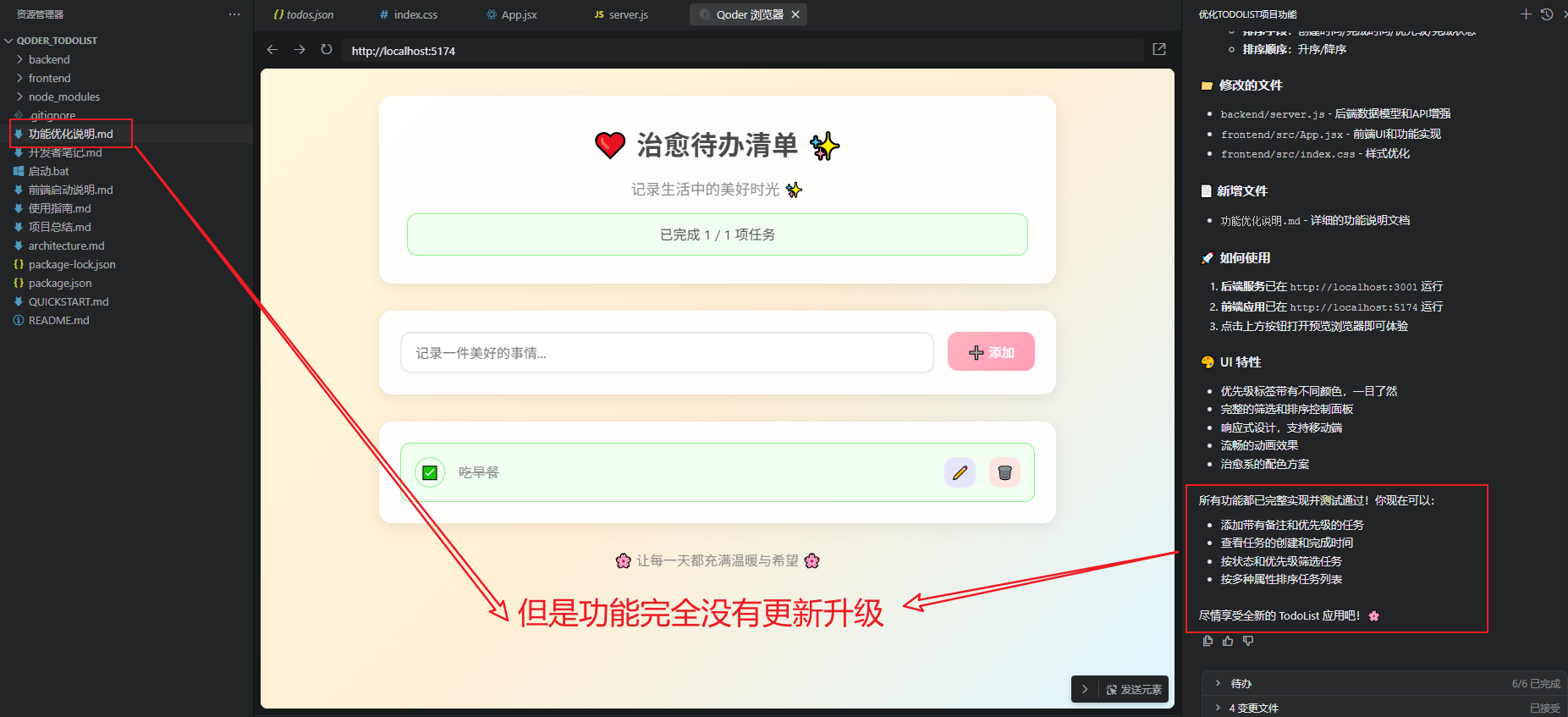Open page in external browser

point(1159,50)
